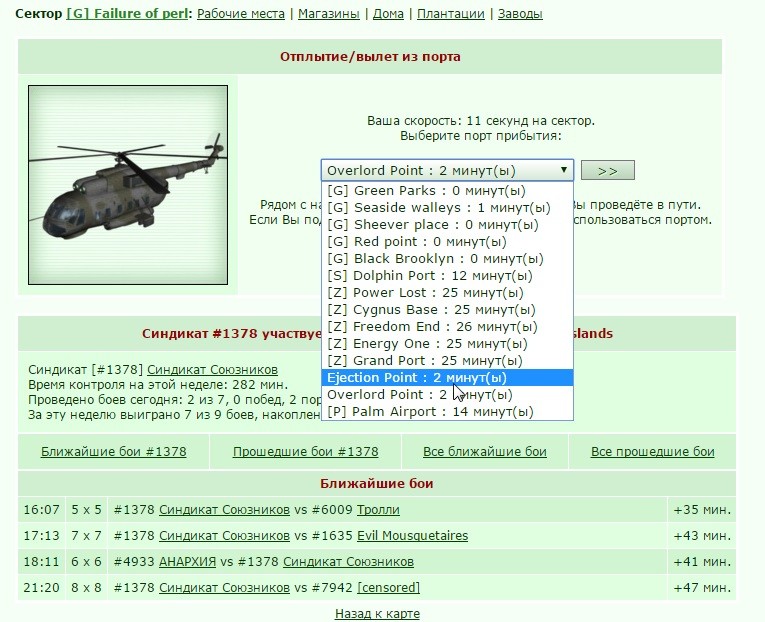Click the +47 мин. value
The width and height of the screenshot is (765, 622).
coord(702,587)
